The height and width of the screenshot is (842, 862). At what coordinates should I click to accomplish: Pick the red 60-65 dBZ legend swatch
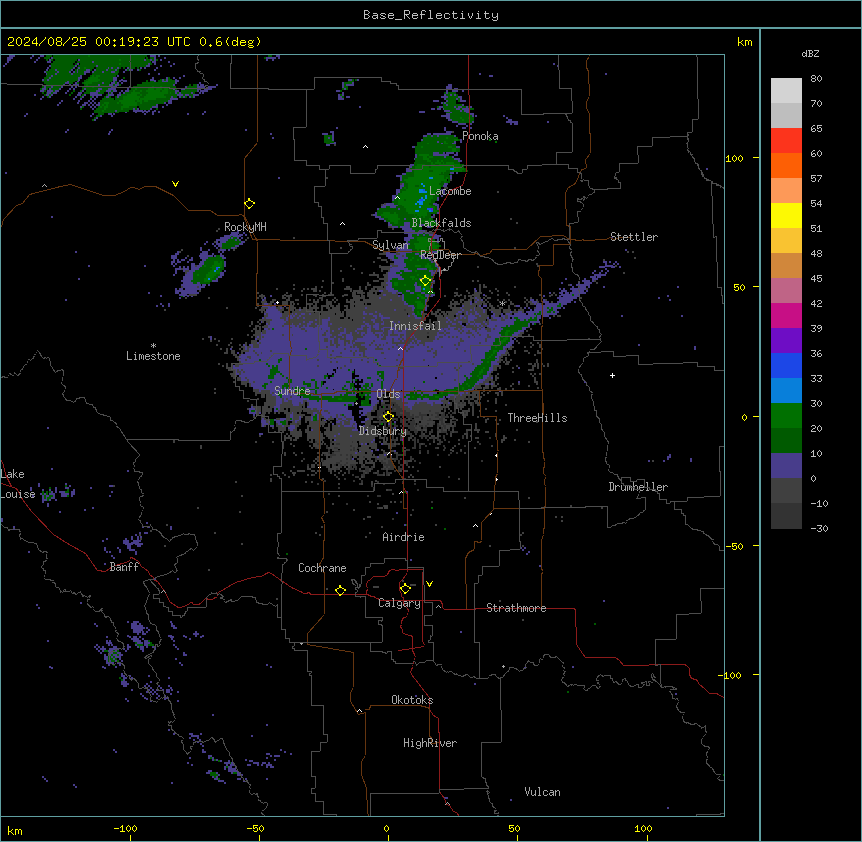click(786, 141)
